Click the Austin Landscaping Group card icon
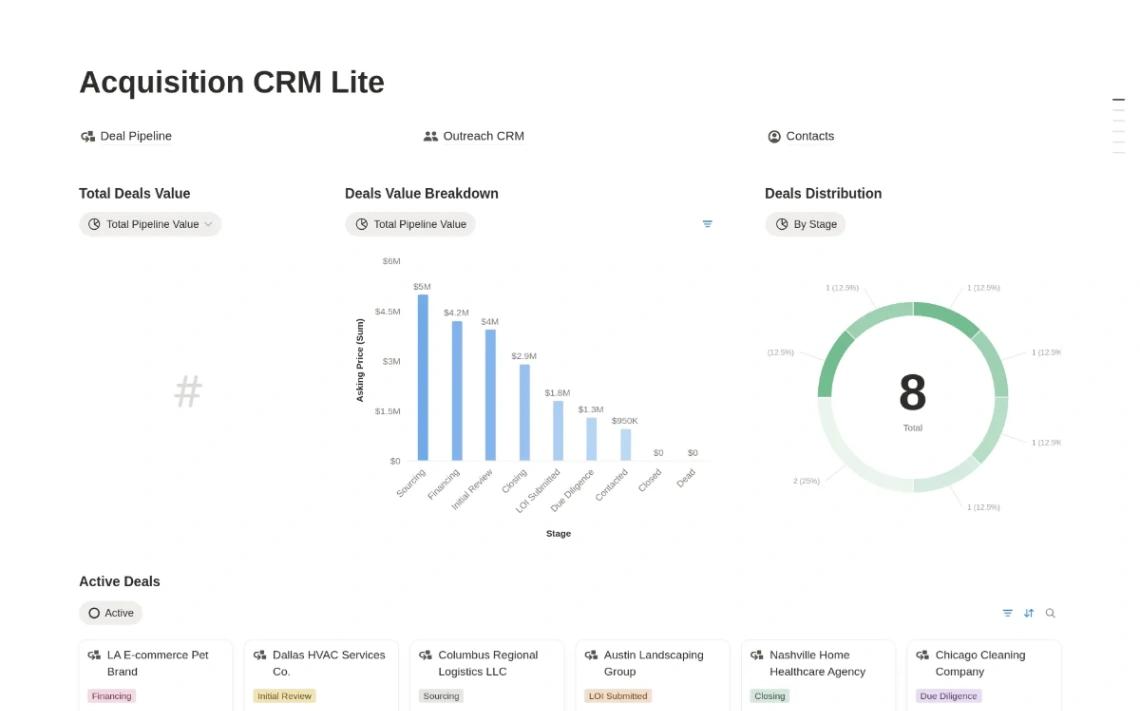 (x=591, y=655)
